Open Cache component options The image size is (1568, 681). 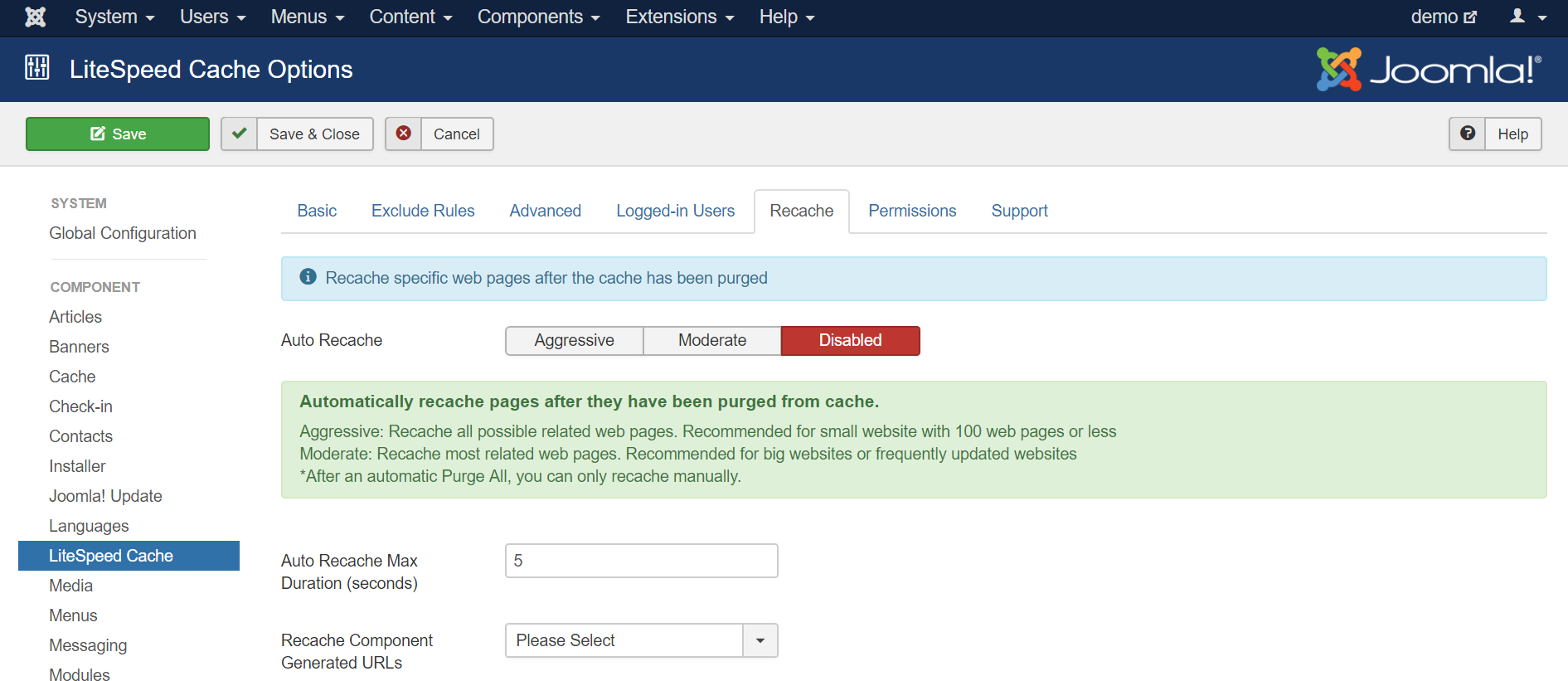pyautogui.click(x=72, y=377)
